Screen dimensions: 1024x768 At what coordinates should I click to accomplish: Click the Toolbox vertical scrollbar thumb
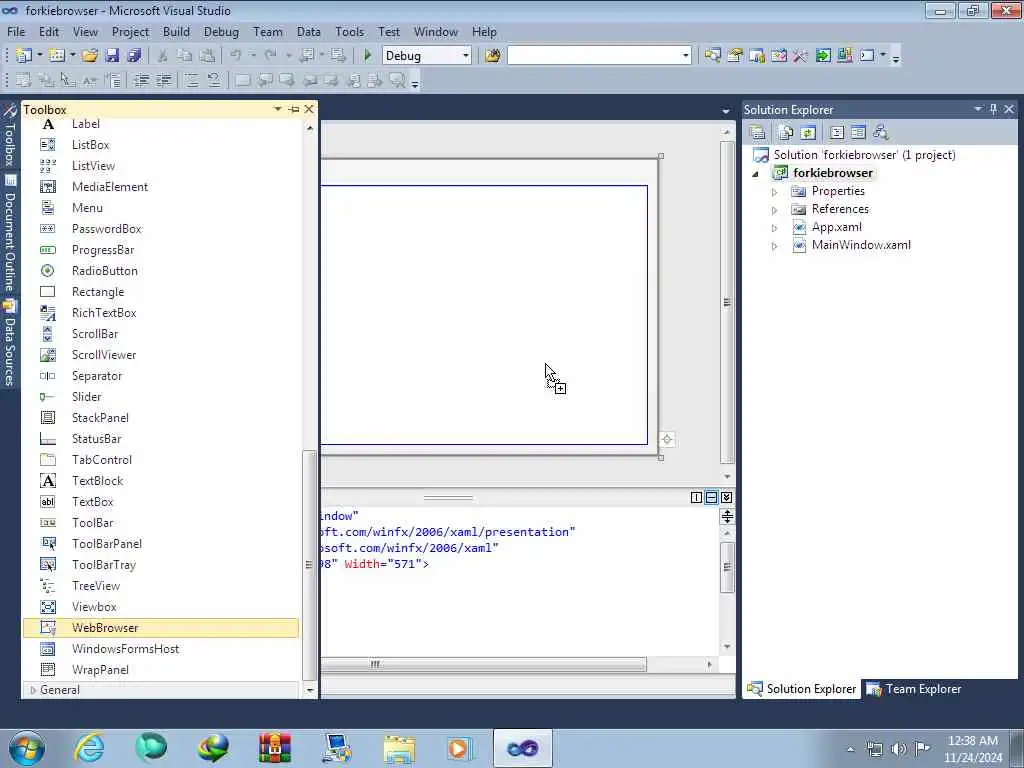point(310,566)
